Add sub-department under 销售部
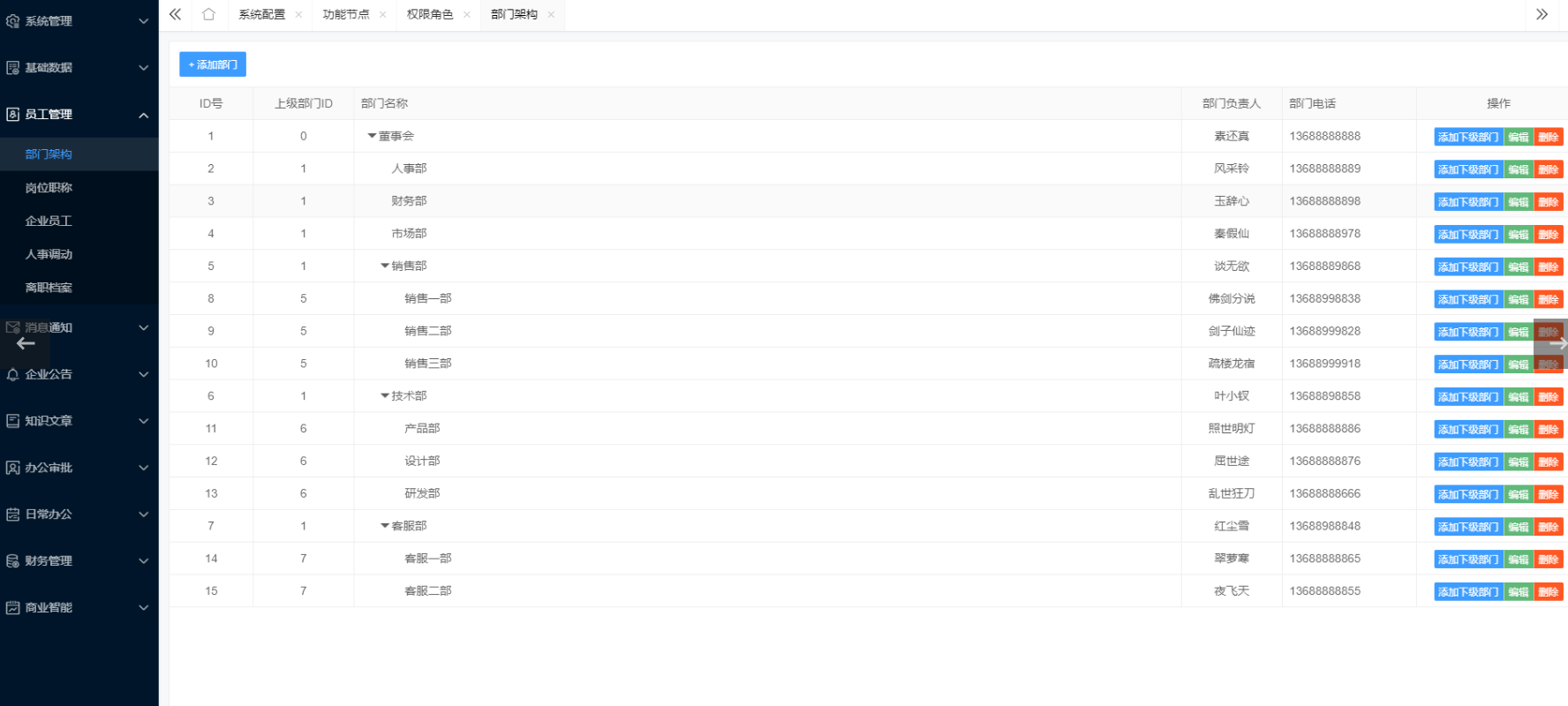The image size is (1568, 706). pos(1468,267)
